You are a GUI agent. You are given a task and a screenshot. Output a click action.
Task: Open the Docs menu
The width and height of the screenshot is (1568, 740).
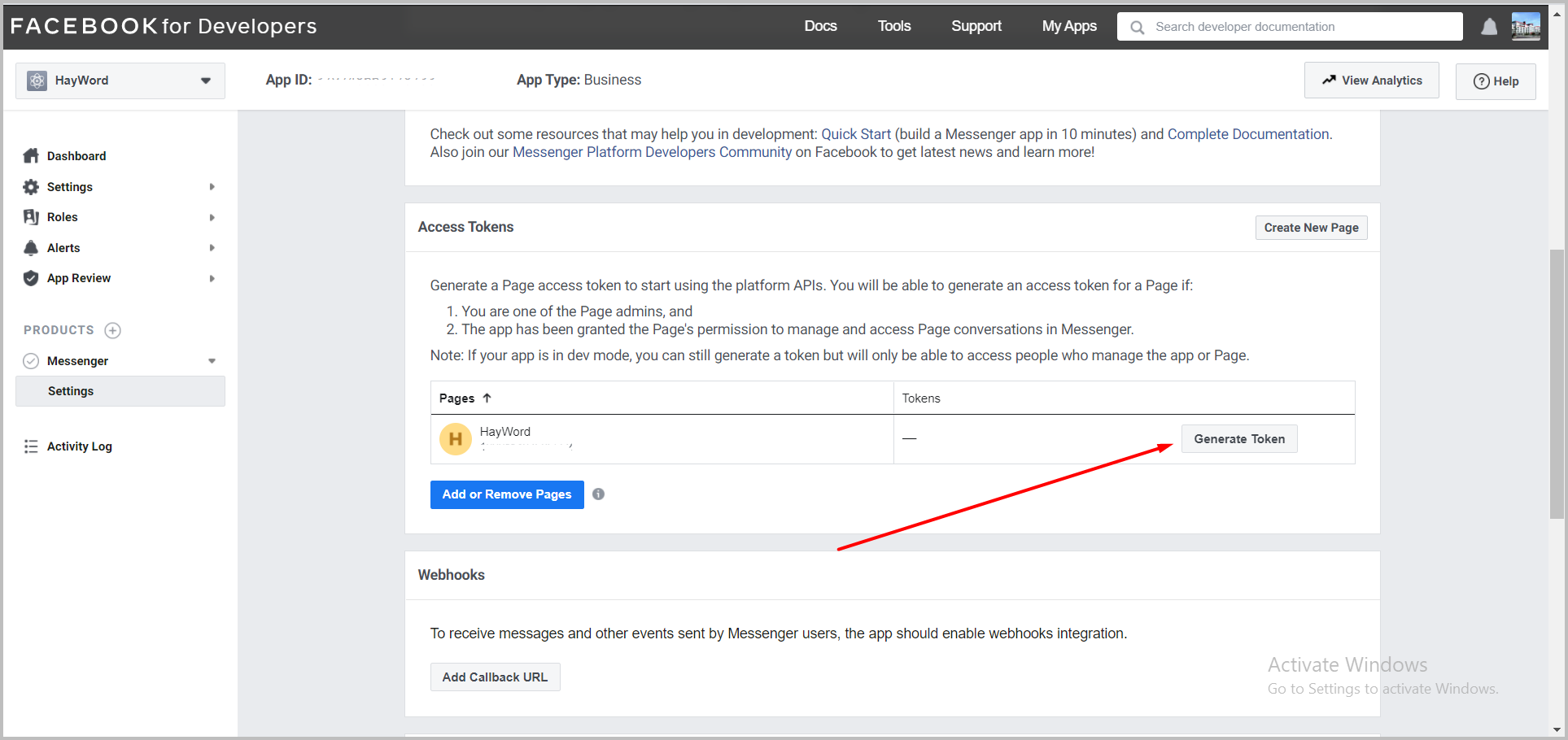pos(820,26)
